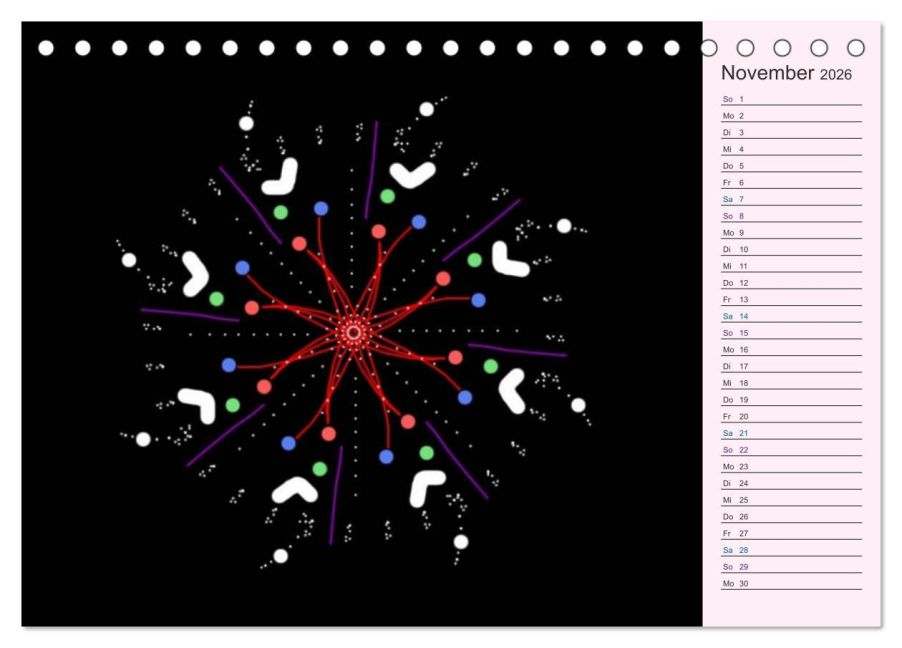The width and height of the screenshot is (902, 648).
Task: Select the calendar row "Di 17"
Action: tap(792, 366)
